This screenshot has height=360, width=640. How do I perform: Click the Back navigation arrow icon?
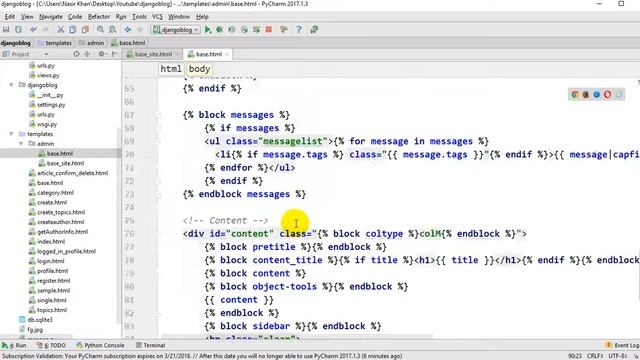[x=128, y=29]
